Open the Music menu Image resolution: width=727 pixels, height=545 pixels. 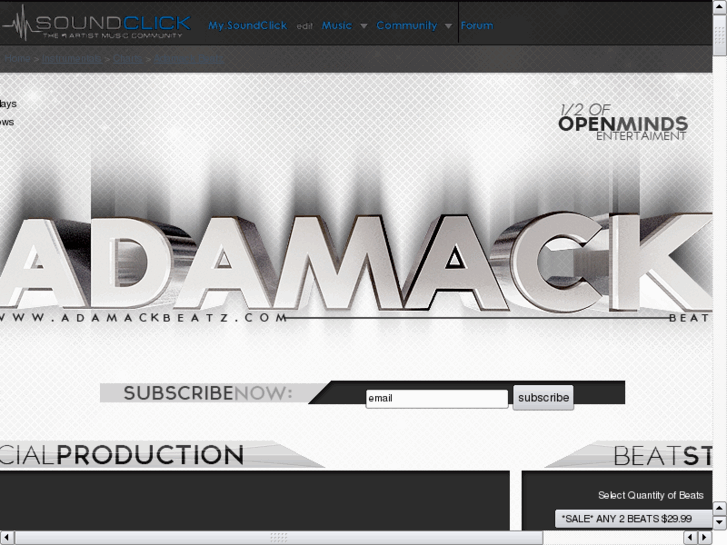coord(337,26)
